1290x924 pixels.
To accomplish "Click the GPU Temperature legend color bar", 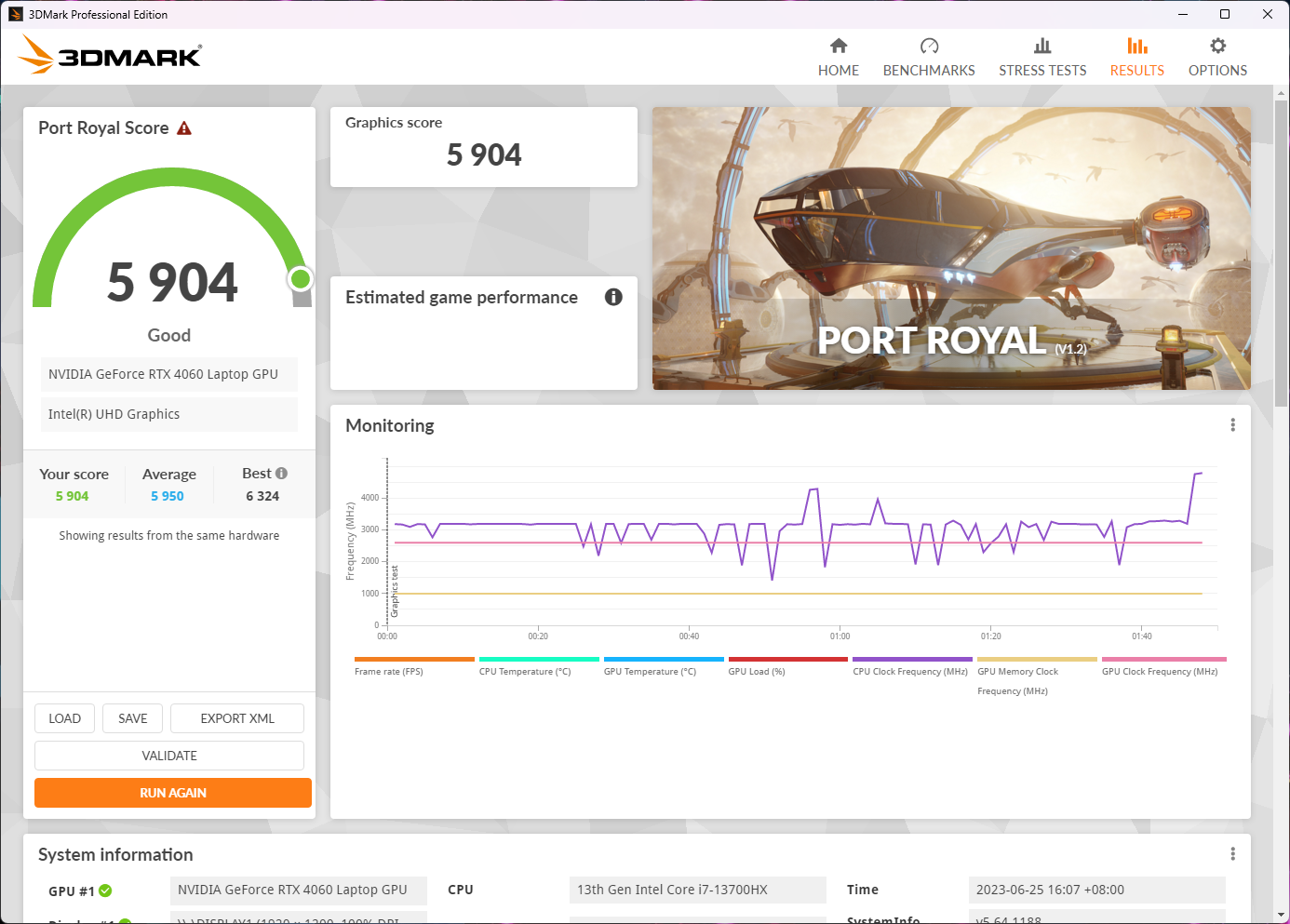I will click(x=664, y=659).
